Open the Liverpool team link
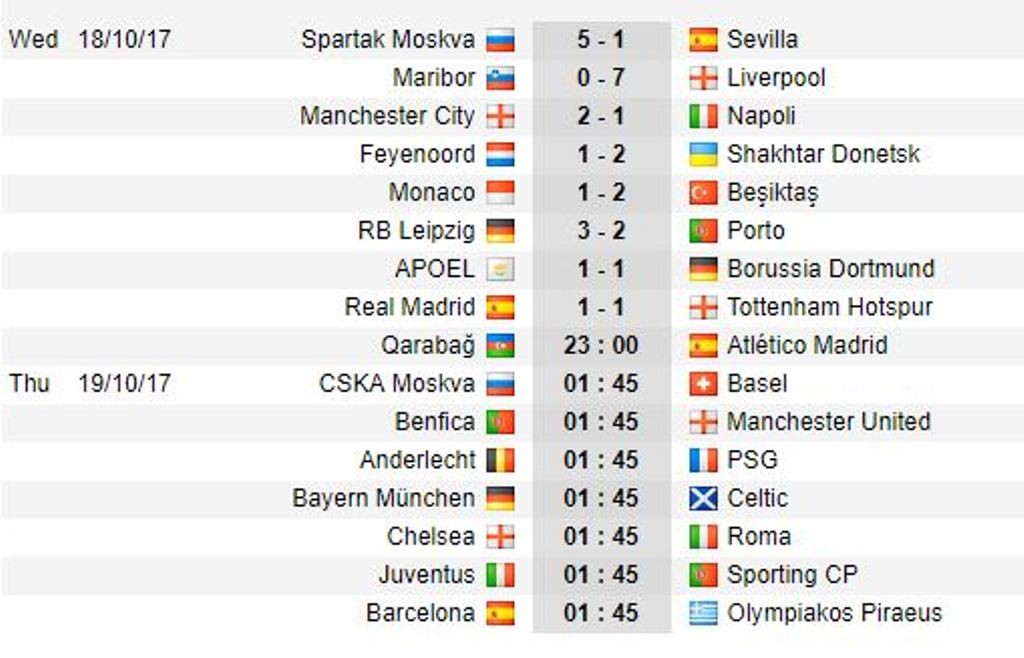Viewport: 1024px width, 658px height. tap(776, 78)
